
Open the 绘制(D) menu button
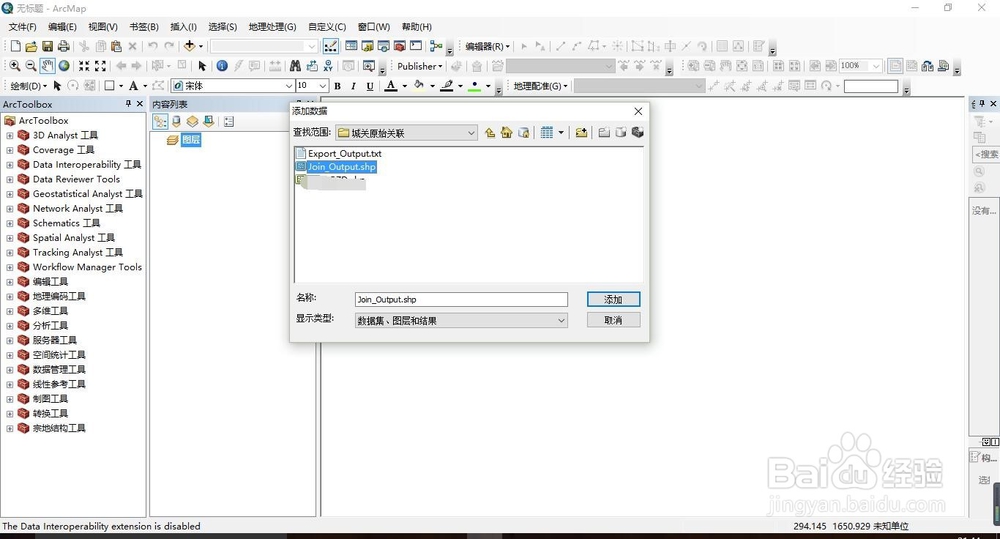(x=28, y=85)
